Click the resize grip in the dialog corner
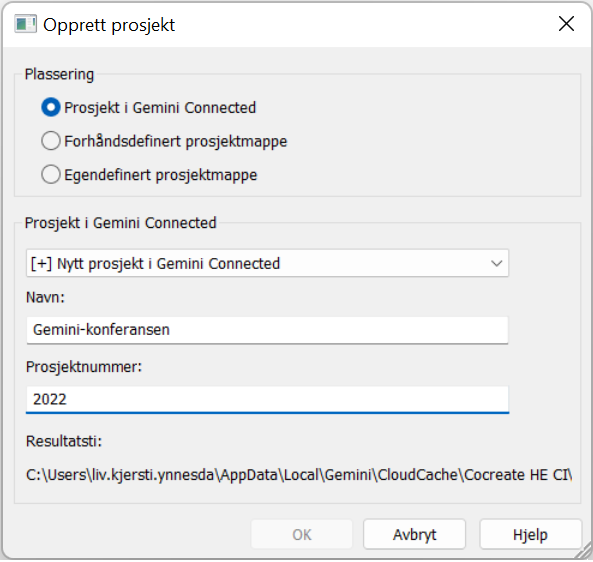This screenshot has width=593, height=562. point(584,551)
